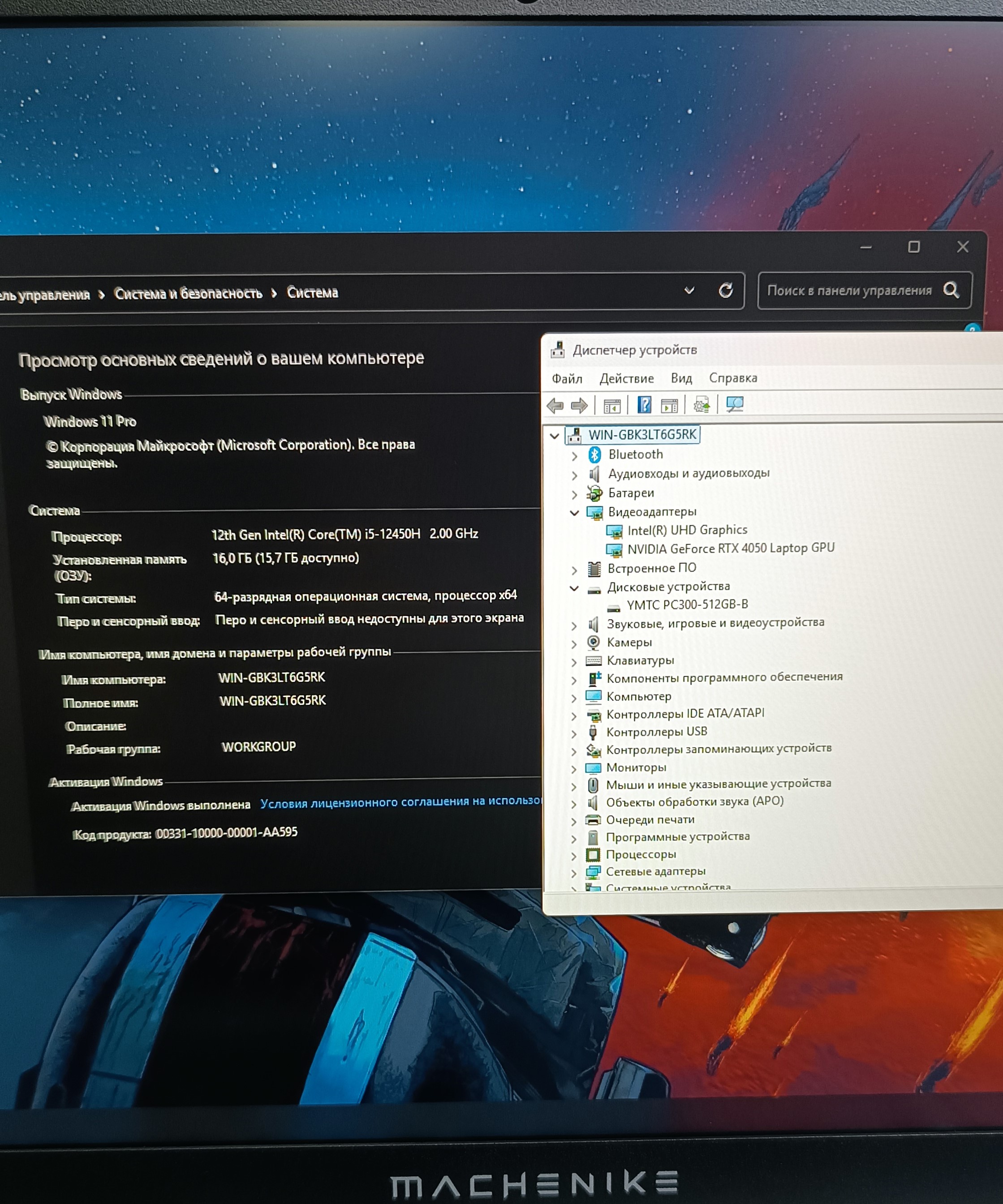Click the Forward arrow in Device Manager toolbar
The height and width of the screenshot is (1204, 1003).
[x=580, y=406]
